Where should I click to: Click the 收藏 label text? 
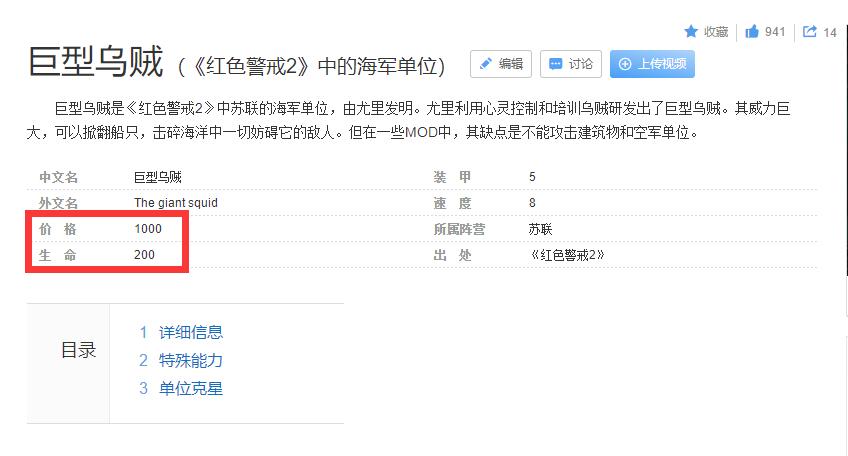(x=716, y=32)
